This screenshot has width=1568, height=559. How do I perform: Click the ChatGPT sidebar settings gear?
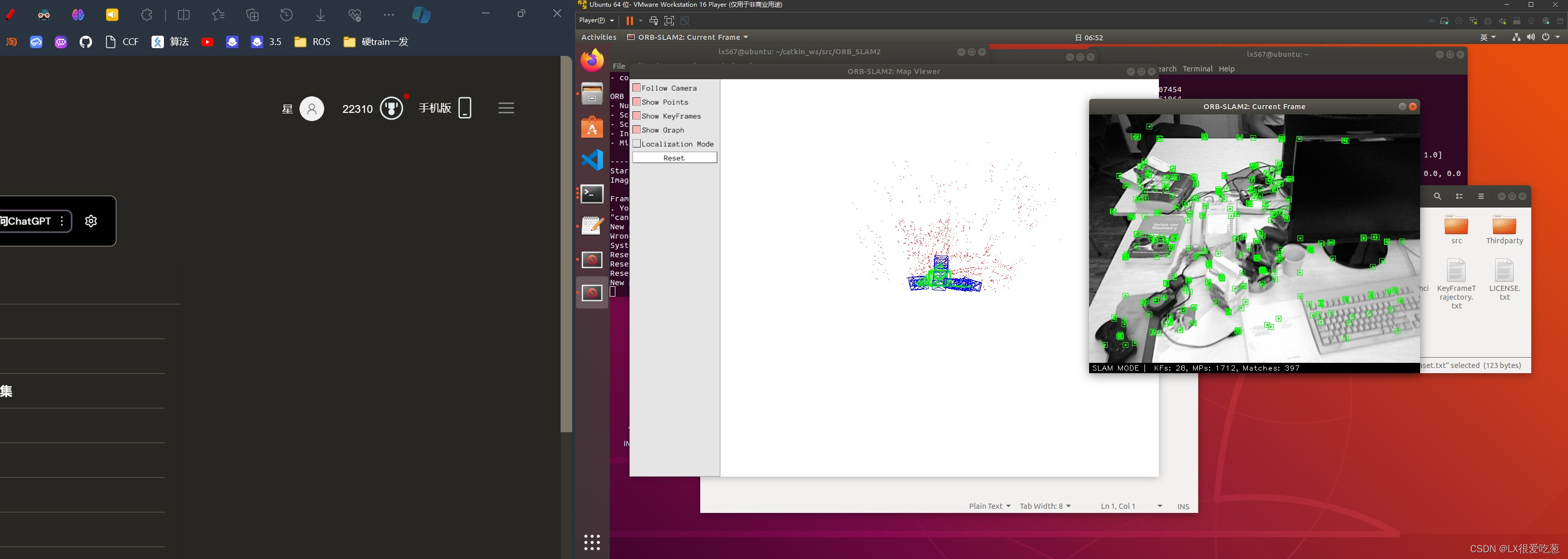click(92, 221)
